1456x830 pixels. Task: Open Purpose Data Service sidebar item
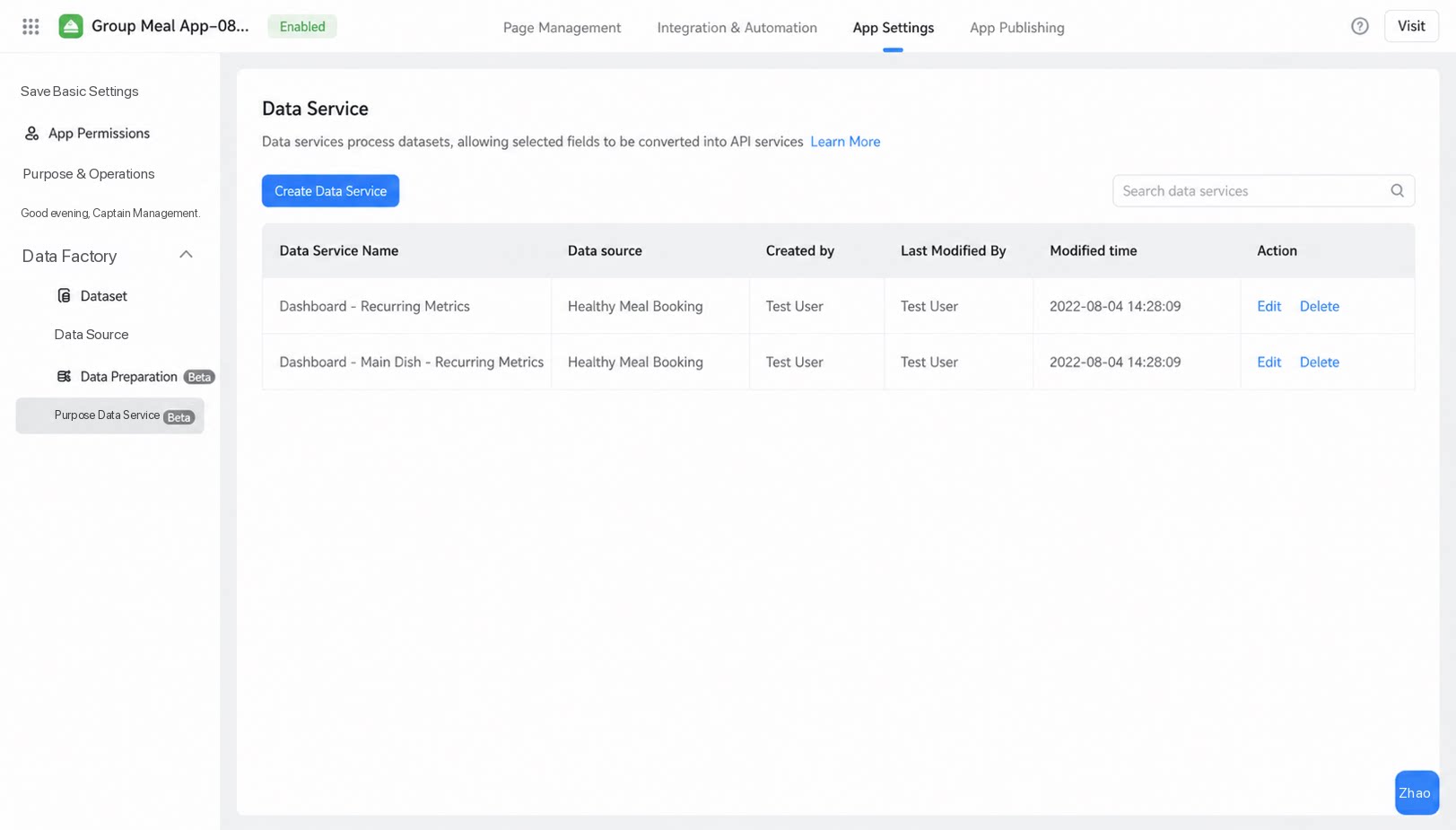(109, 416)
